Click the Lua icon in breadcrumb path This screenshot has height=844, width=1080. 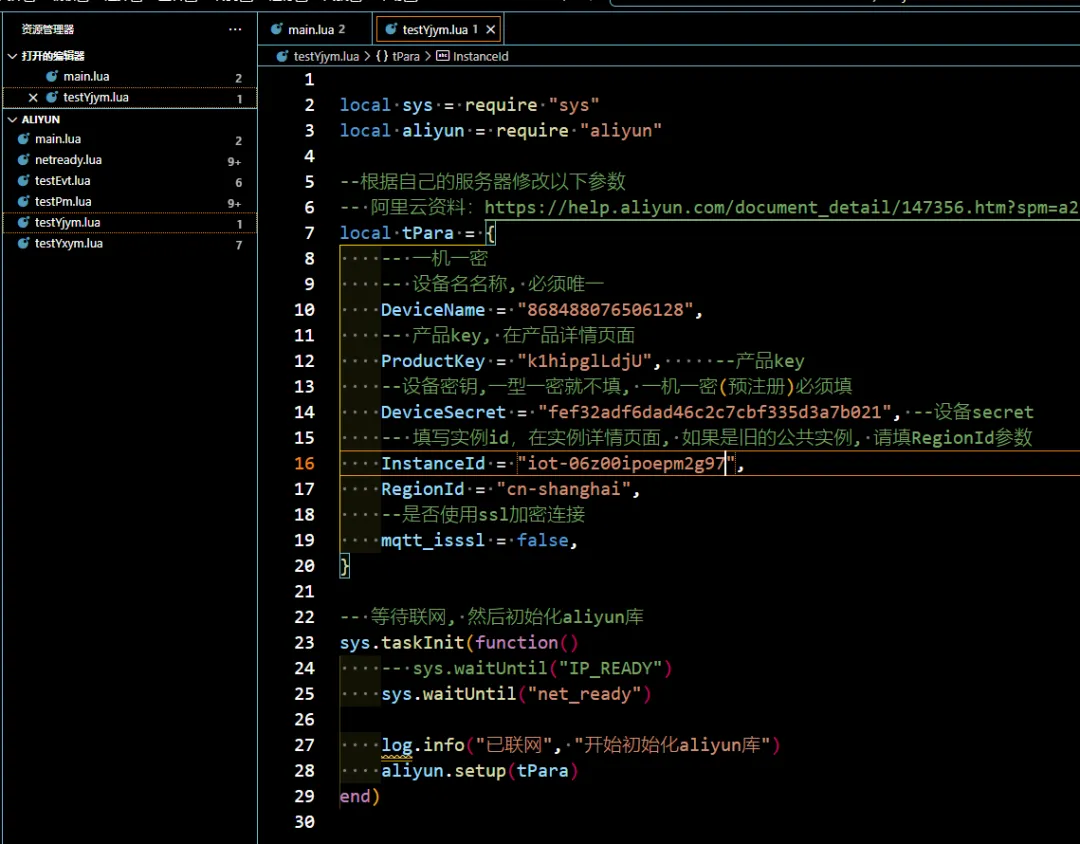tap(282, 56)
